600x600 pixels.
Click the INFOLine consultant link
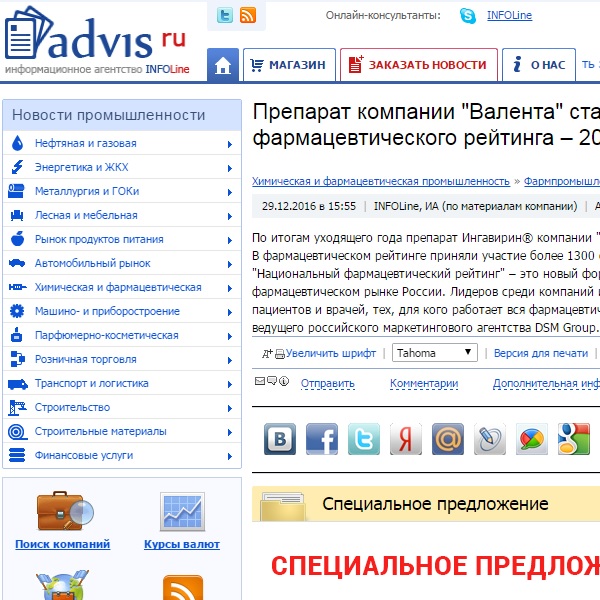point(509,15)
